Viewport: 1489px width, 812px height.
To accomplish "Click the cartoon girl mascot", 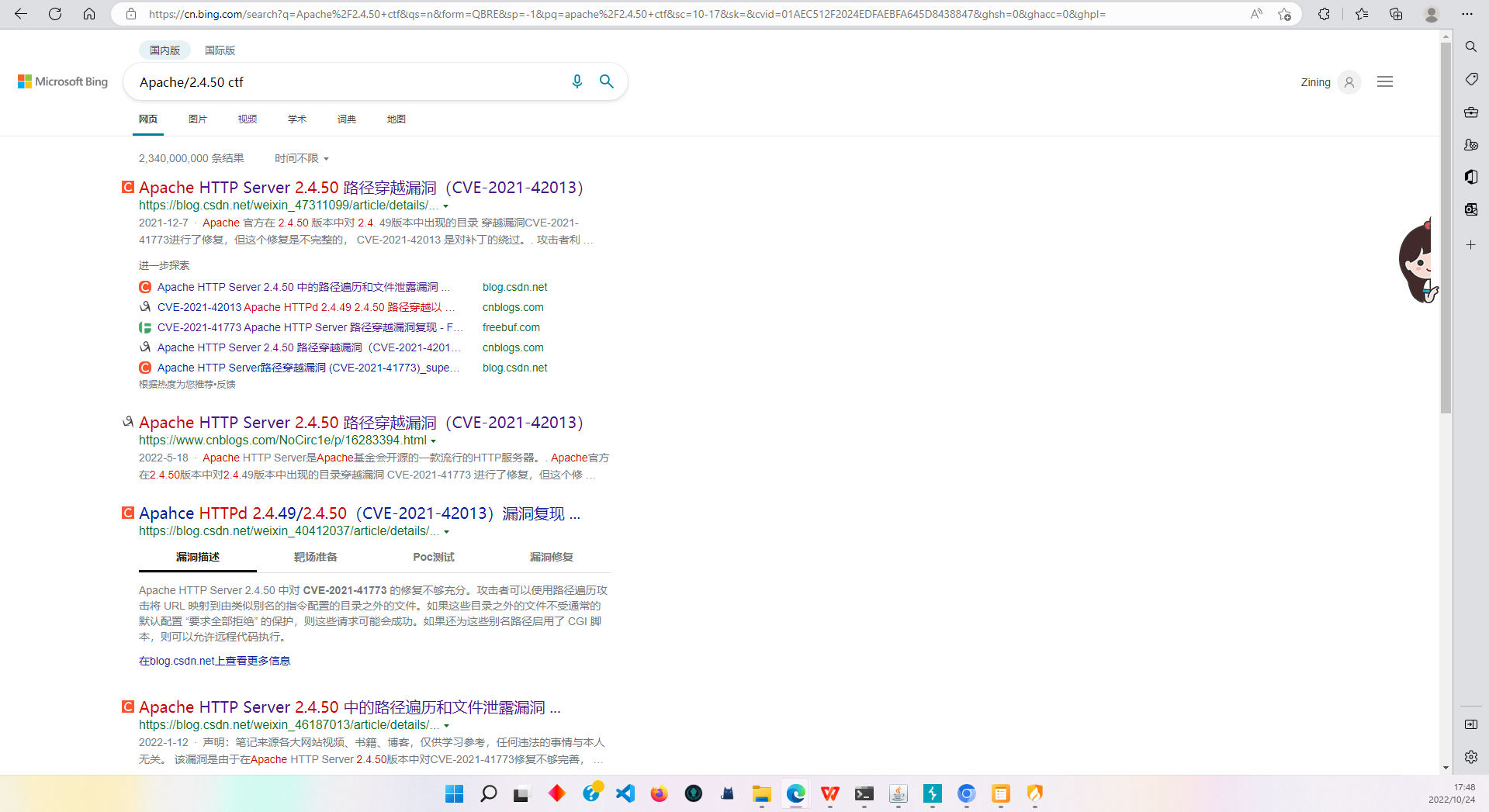I will pos(1419,261).
